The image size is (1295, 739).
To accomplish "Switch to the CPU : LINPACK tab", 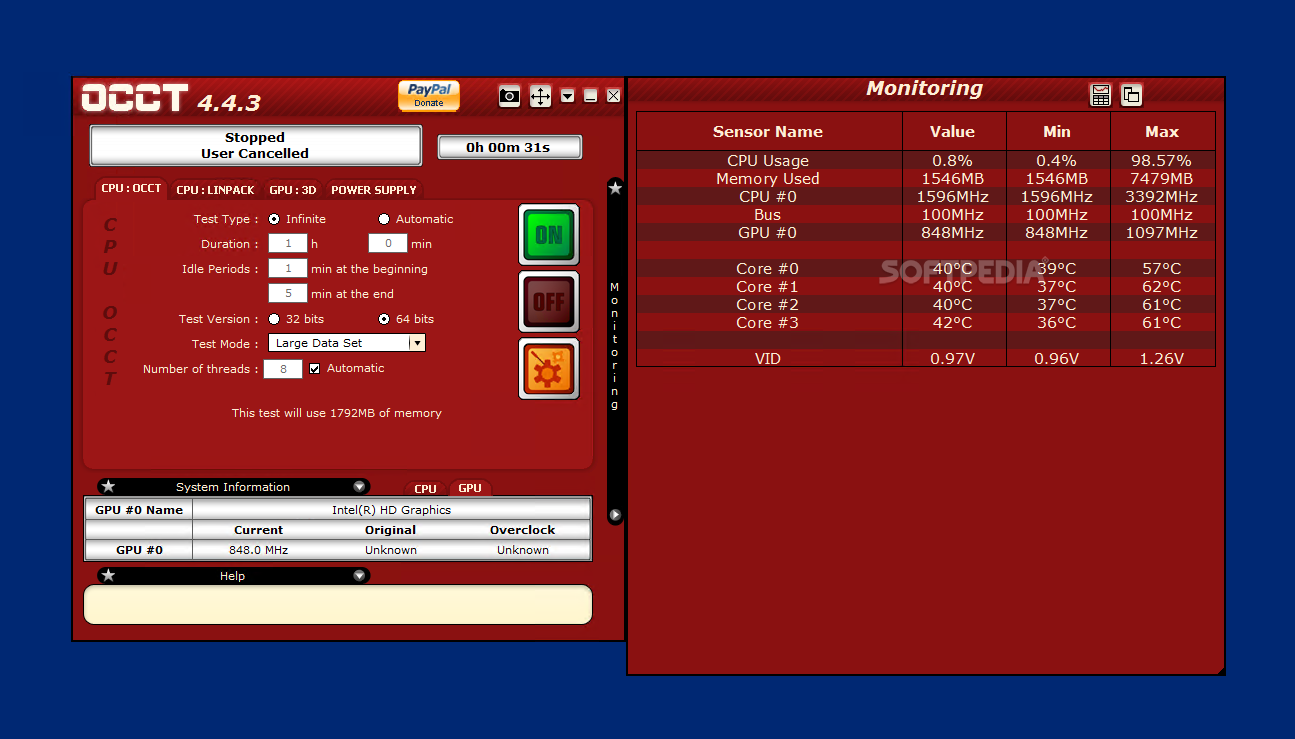I will point(215,190).
